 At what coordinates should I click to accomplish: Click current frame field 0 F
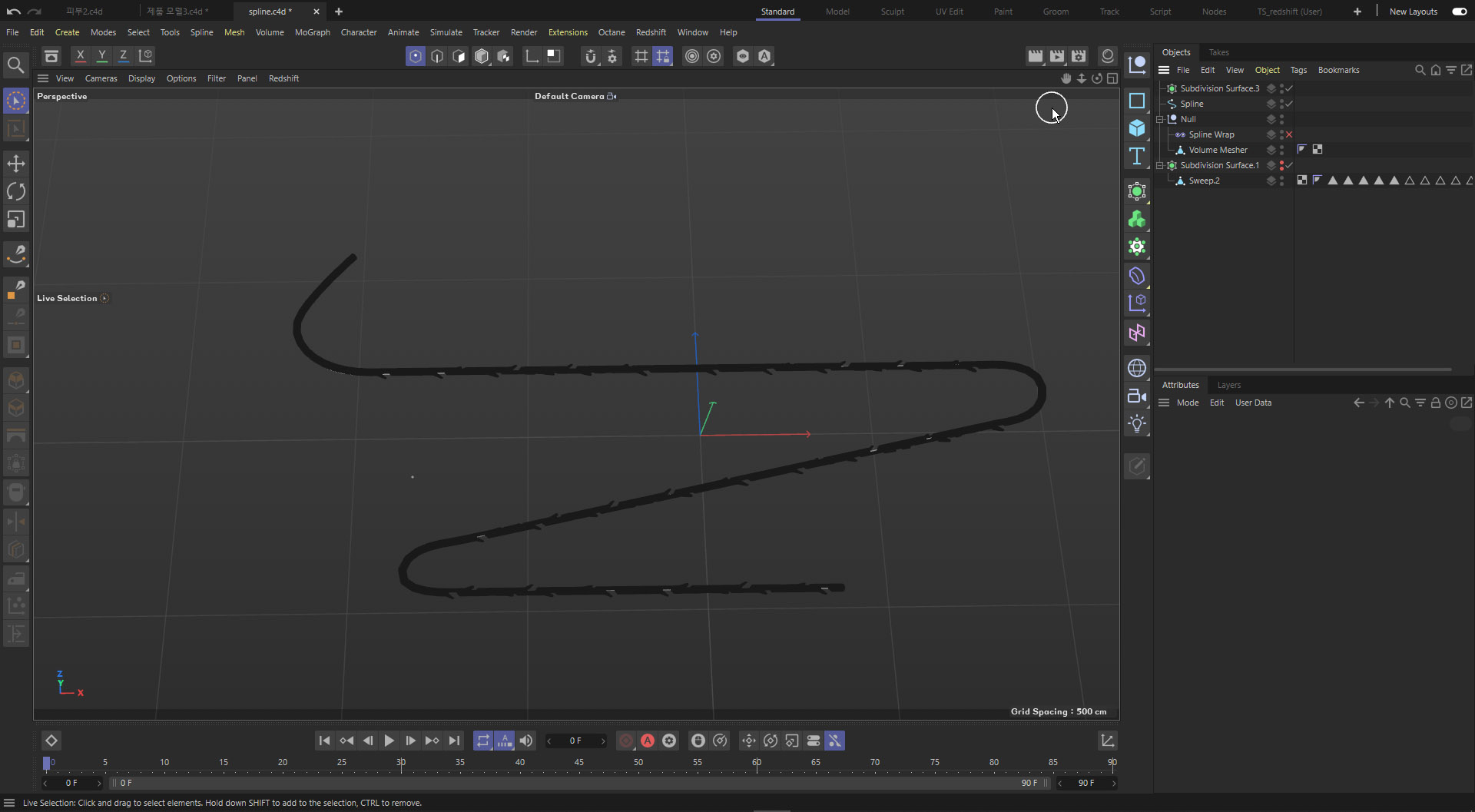click(575, 741)
